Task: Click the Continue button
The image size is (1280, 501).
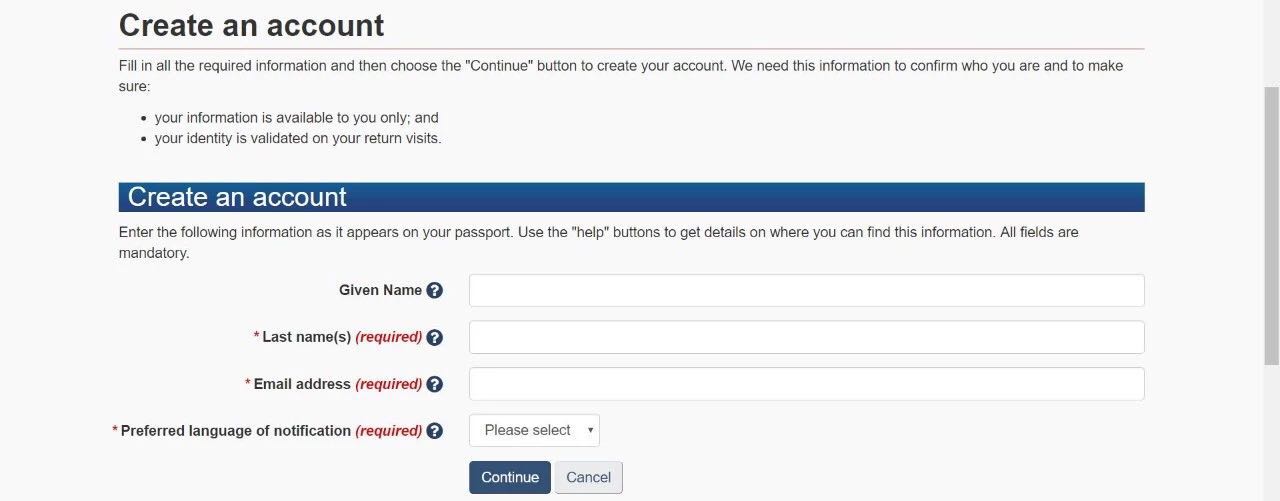Action: tap(510, 477)
